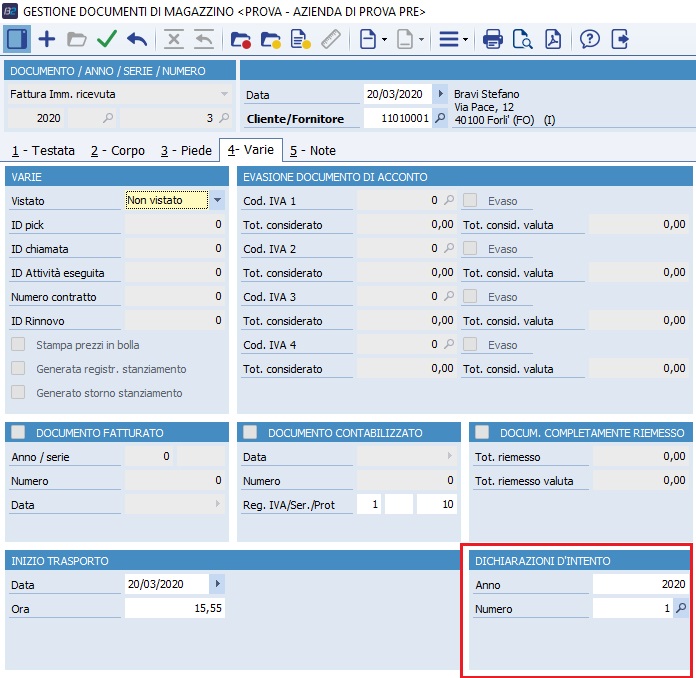
Task: Expand the Vistato dropdown
Action: 218,200
